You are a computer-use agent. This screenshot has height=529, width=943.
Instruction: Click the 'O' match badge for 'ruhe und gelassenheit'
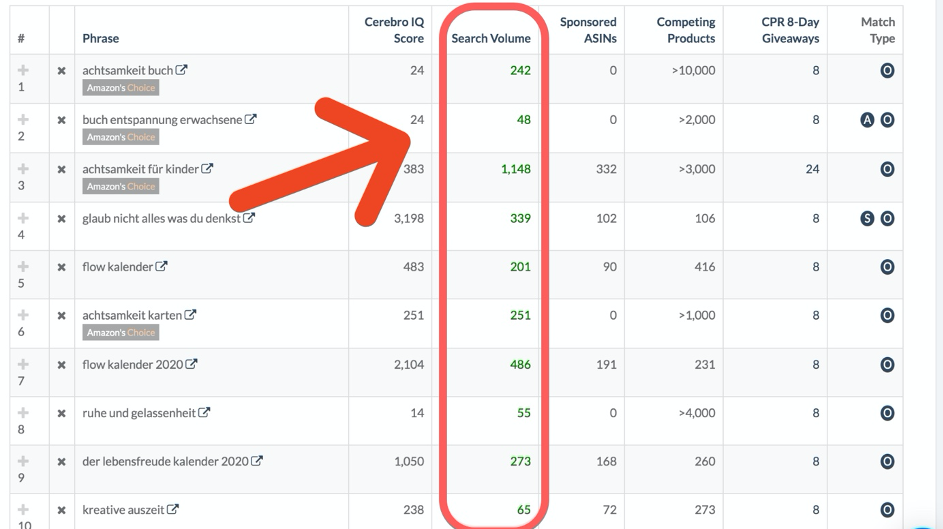[x=887, y=414]
